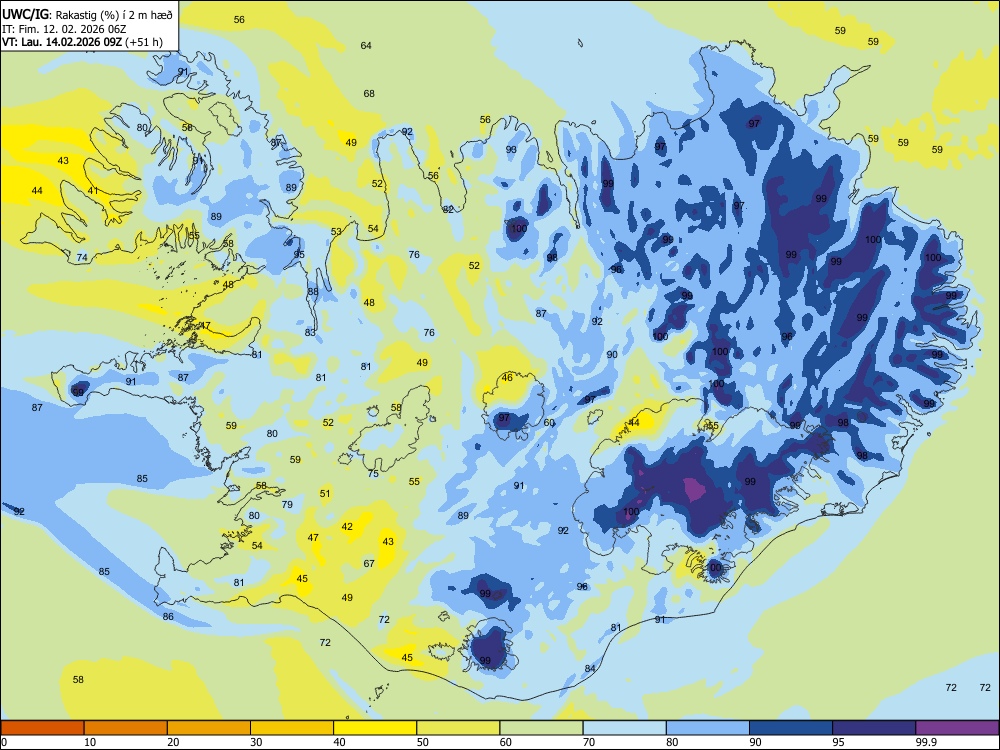Select the humidity reading 90 on the map
1000x750 pixels.
pyautogui.click(x=612, y=355)
